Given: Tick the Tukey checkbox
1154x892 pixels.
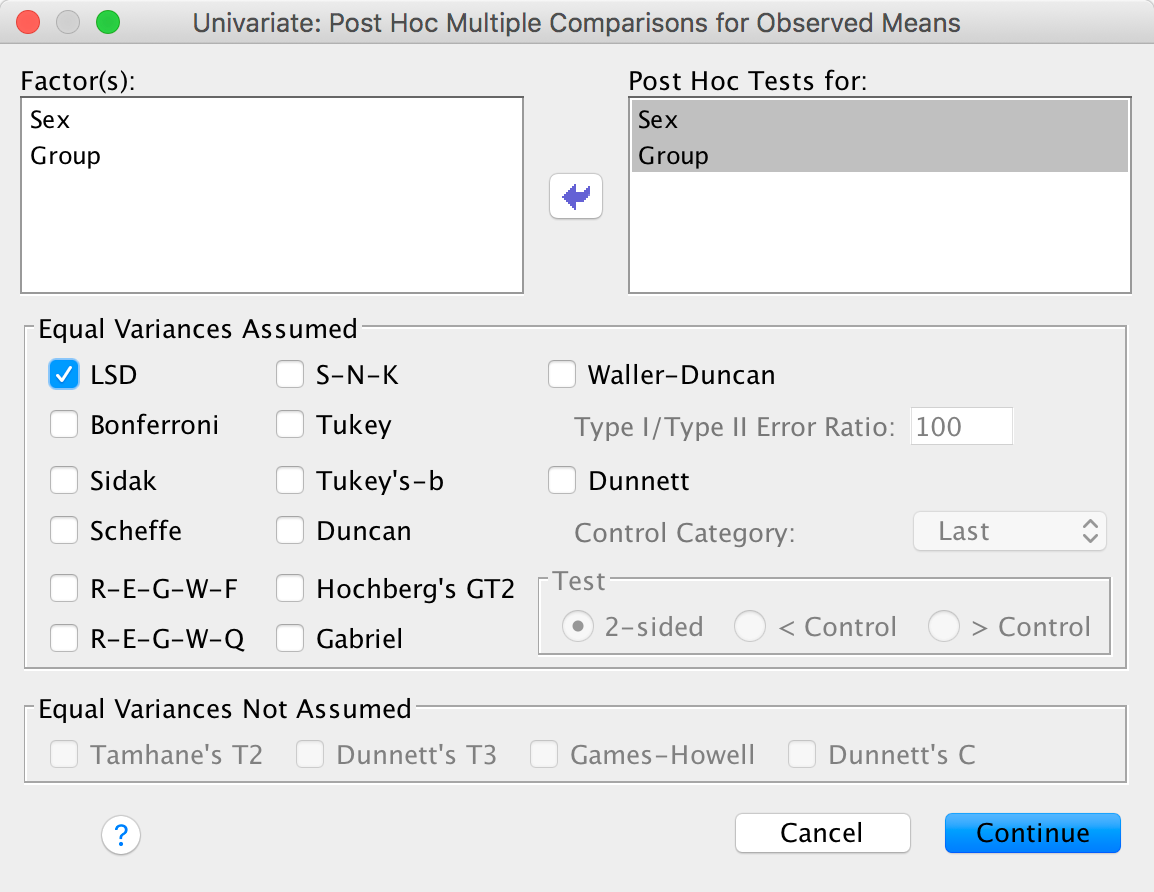Looking at the screenshot, I should pyautogui.click(x=291, y=425).
